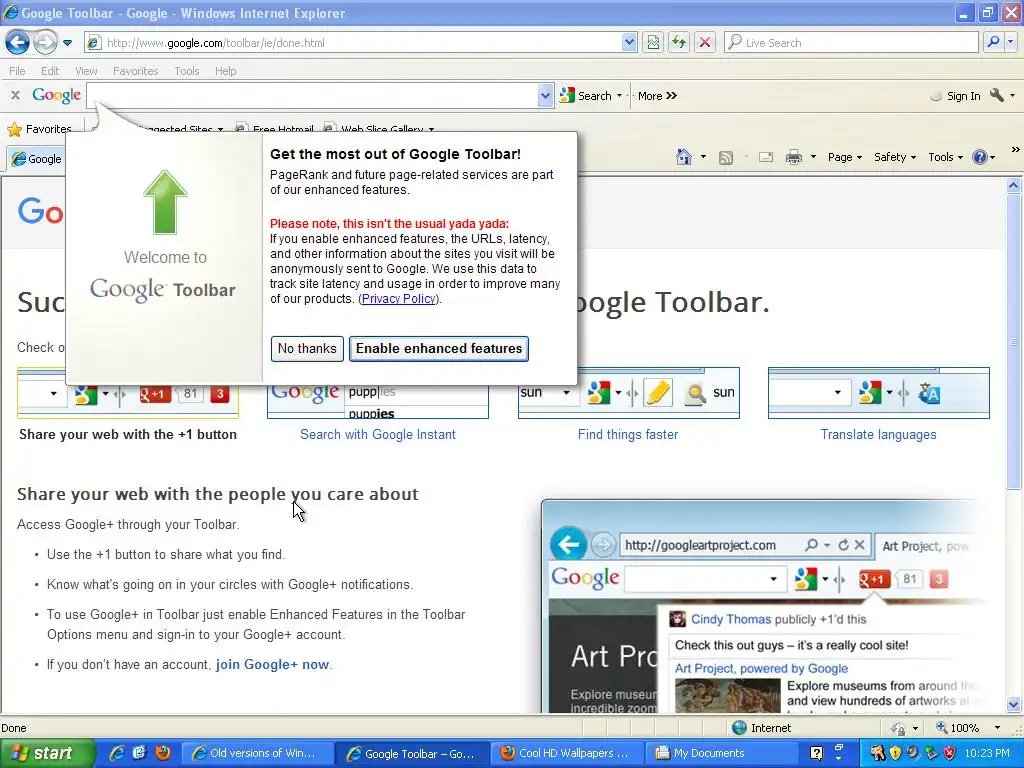The width and height of the screenshot is (1024, 768).
Task: Click the RSS feeds icon
Action: click(x=726, y=157)
